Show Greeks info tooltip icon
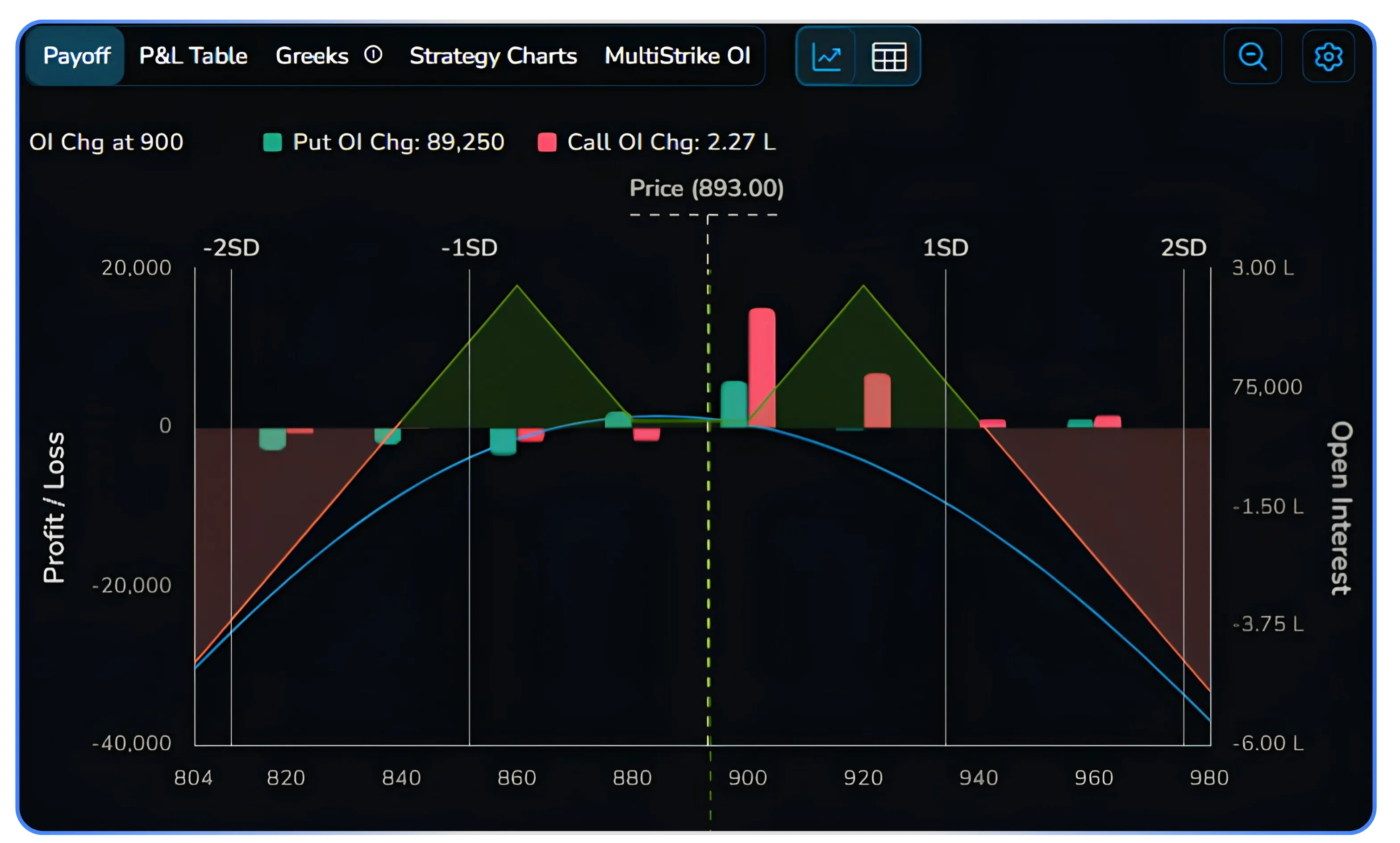The width and height of the screenshot is (1400, 843). click(373, 55)
